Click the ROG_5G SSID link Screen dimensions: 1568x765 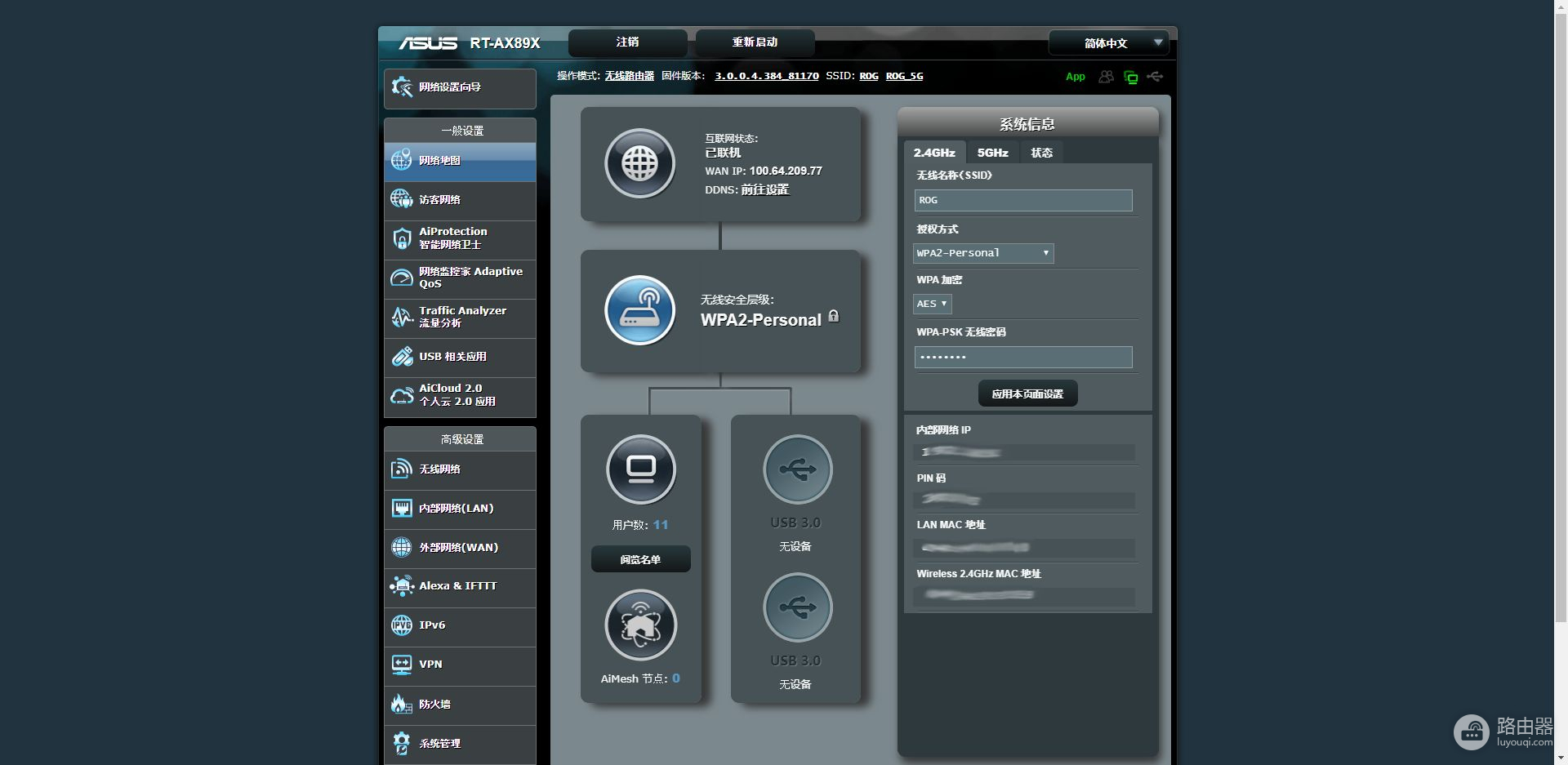904,76
